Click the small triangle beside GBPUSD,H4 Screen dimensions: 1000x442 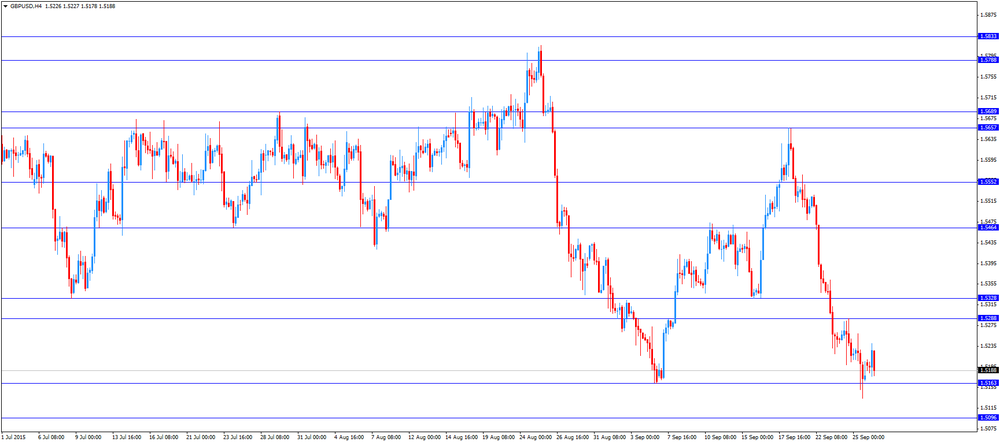pos(6,5)
